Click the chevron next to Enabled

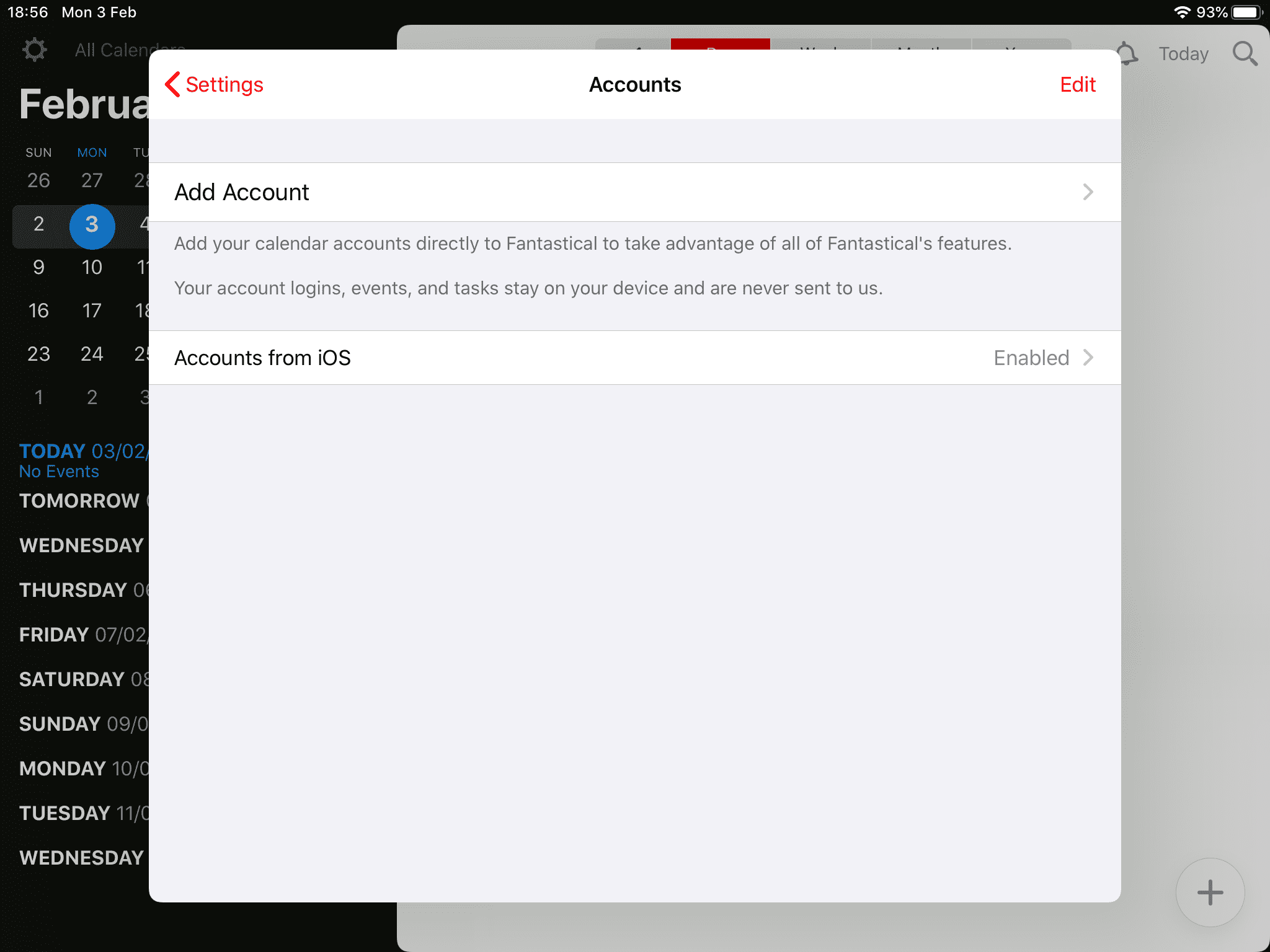(x=1088, y=358)
